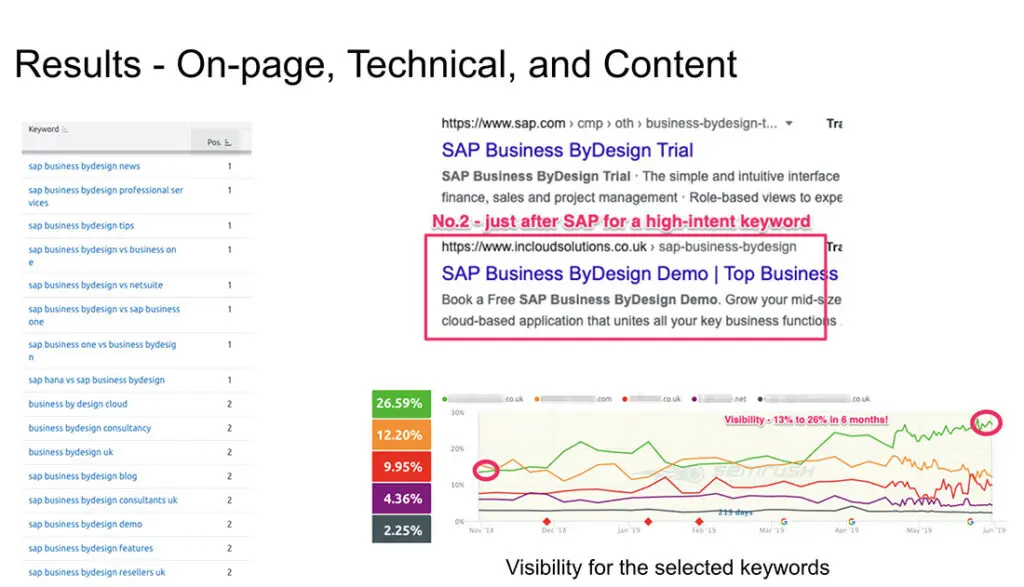The image size is (1024, 587).
Task: Open keyword 'sap business bydesign tips'
Action: (x=81, y=226)
